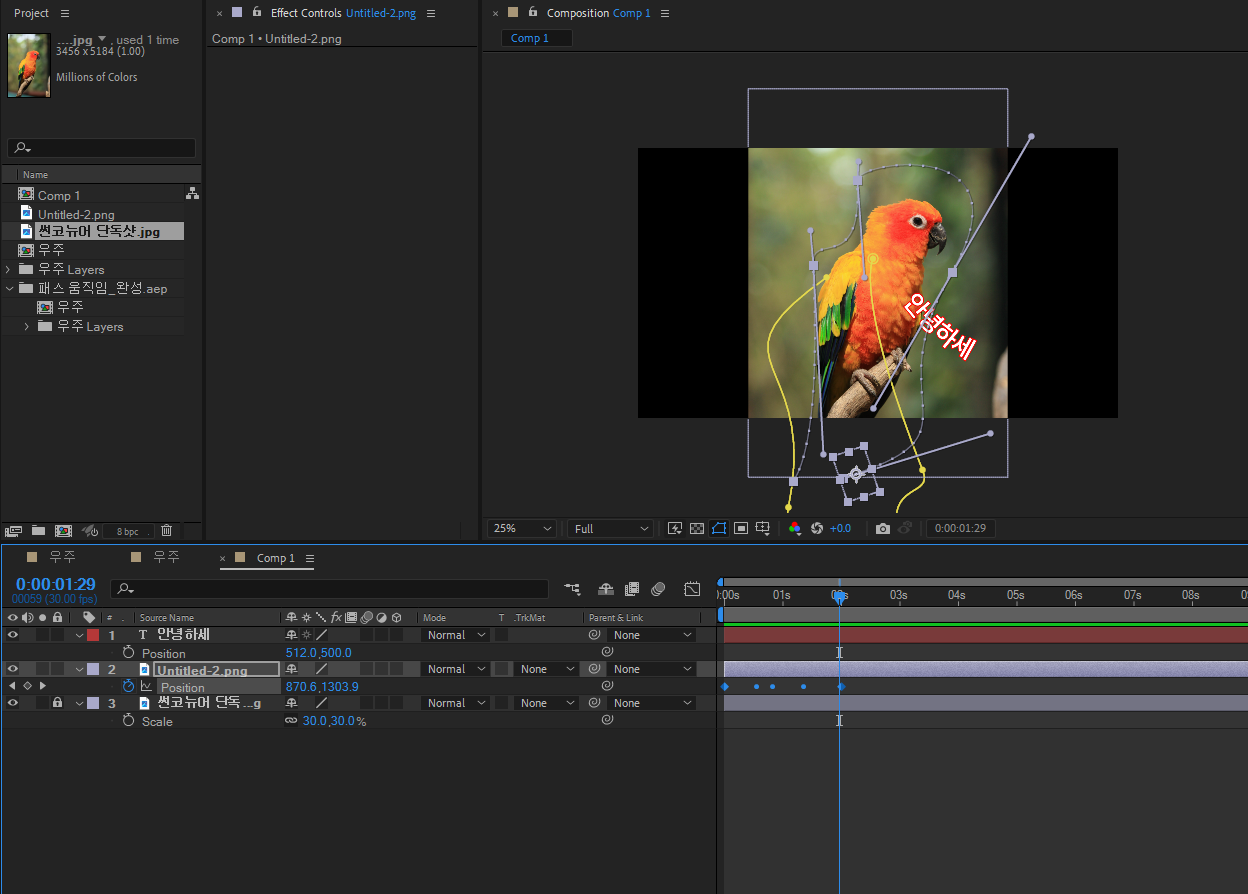Image resolution: width=1248 pixels, height=894 pixels.
Task: Open the Project panel menu
Action: (x=65, y=13)
